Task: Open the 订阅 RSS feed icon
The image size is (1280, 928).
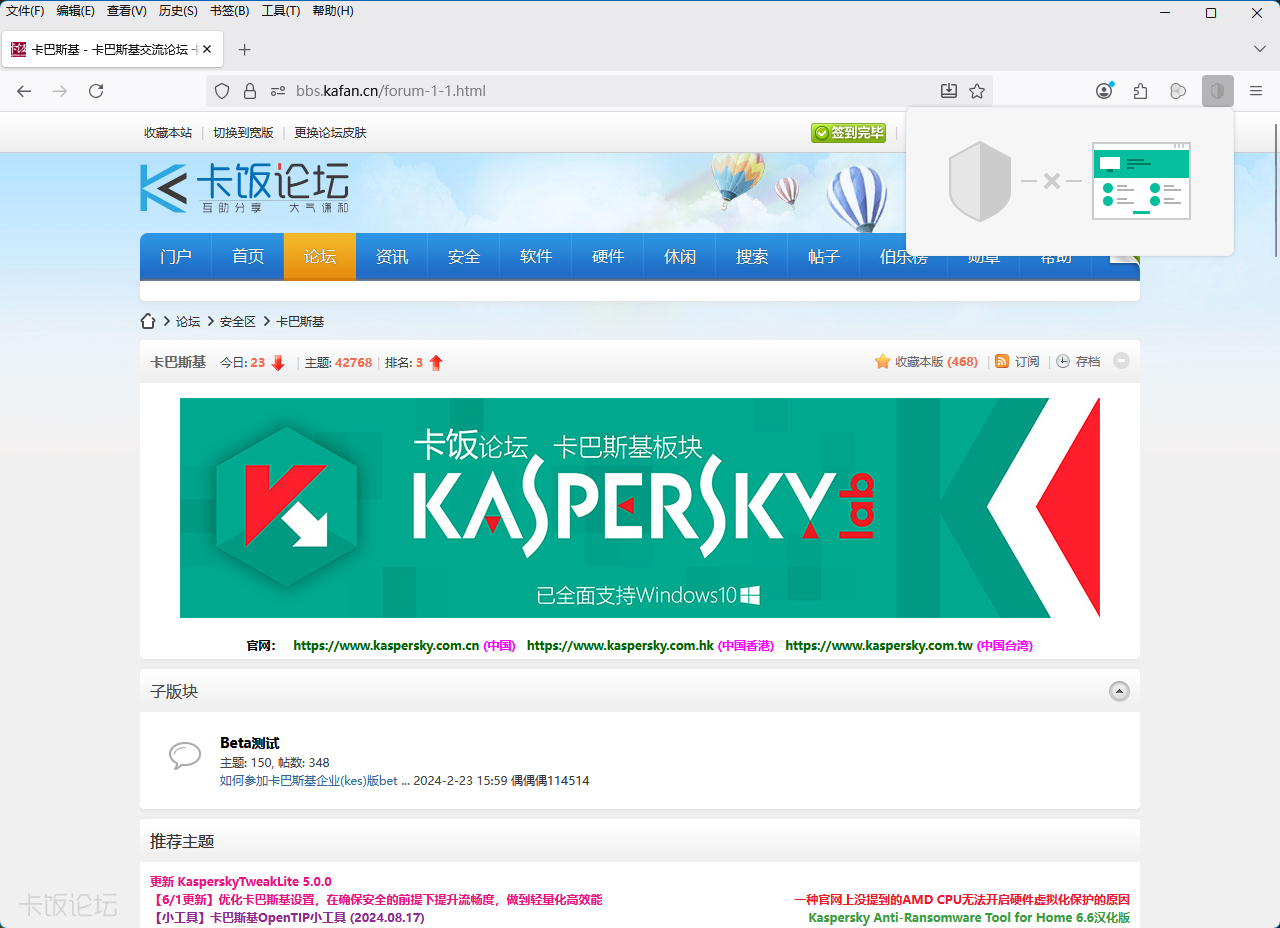Action: point(1003,361)
